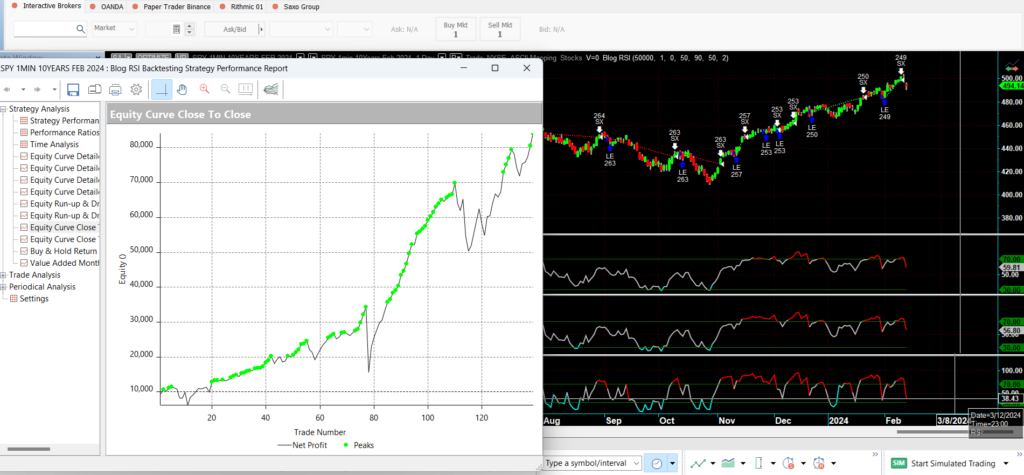
Task: Open the Type a symbol/interval dropdown
Action: point(636,464)
